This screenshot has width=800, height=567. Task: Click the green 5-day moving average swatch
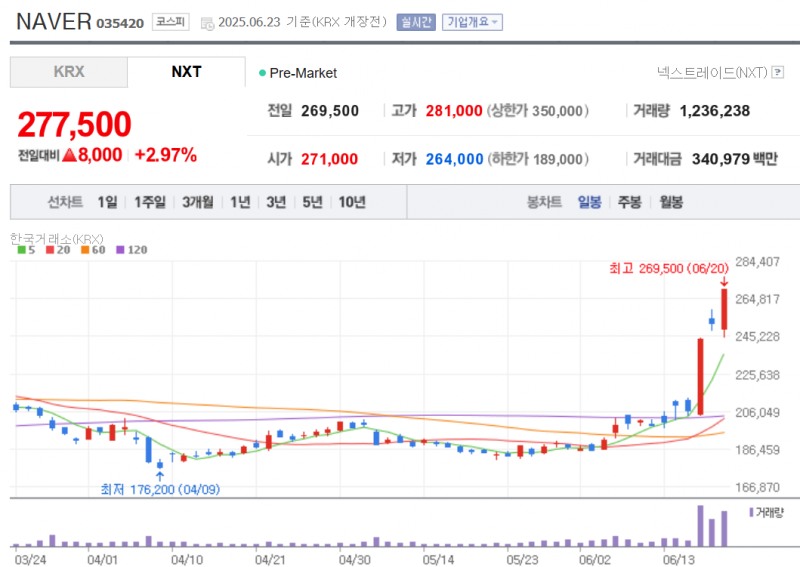coord(21,250)
